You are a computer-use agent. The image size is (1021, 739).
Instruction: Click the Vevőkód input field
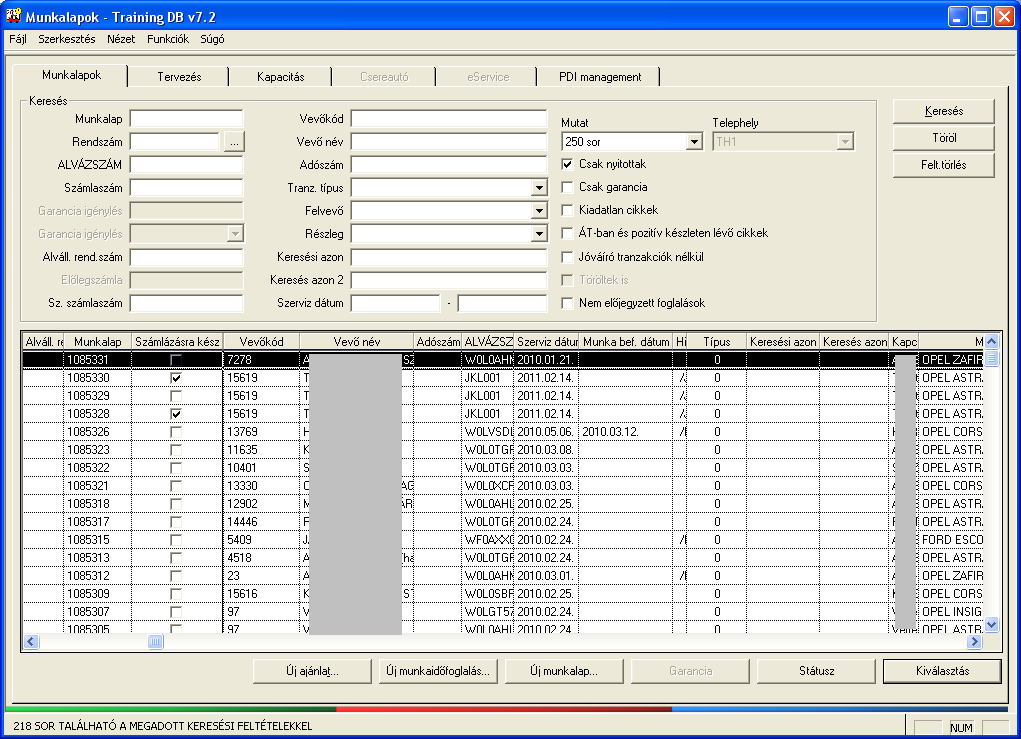pyautogui.click(x=449, y=119)
